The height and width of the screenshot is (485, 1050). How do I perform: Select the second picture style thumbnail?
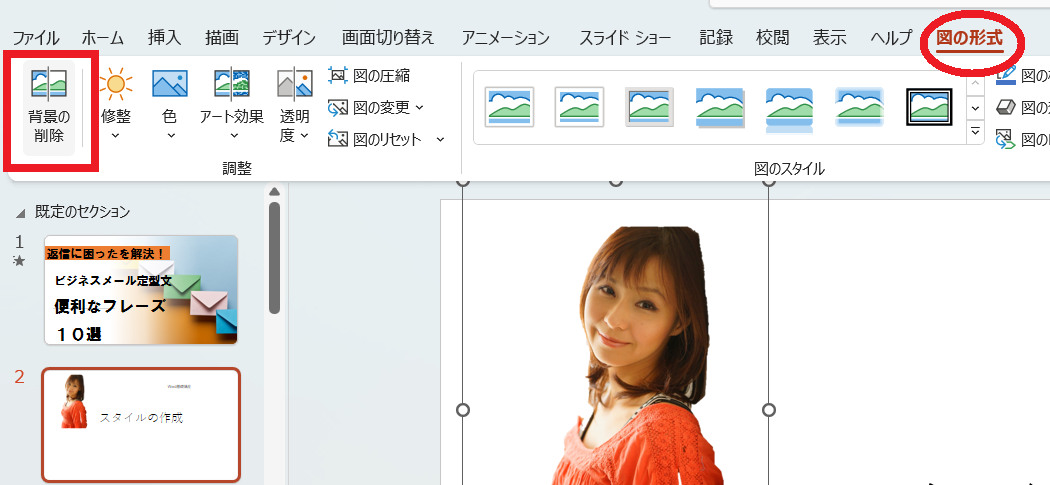[579, 107]
